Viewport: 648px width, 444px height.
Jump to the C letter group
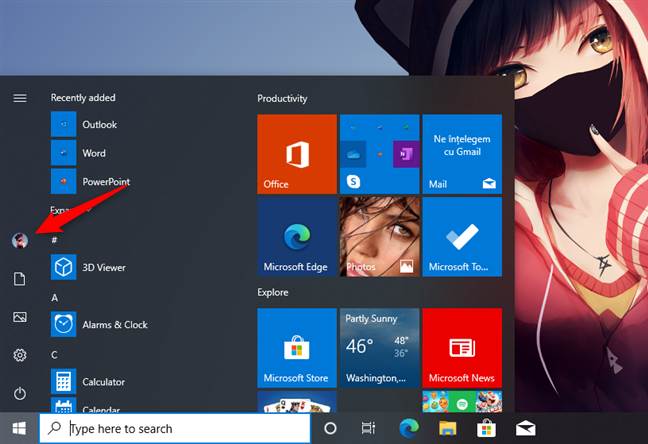coord(54,355)
